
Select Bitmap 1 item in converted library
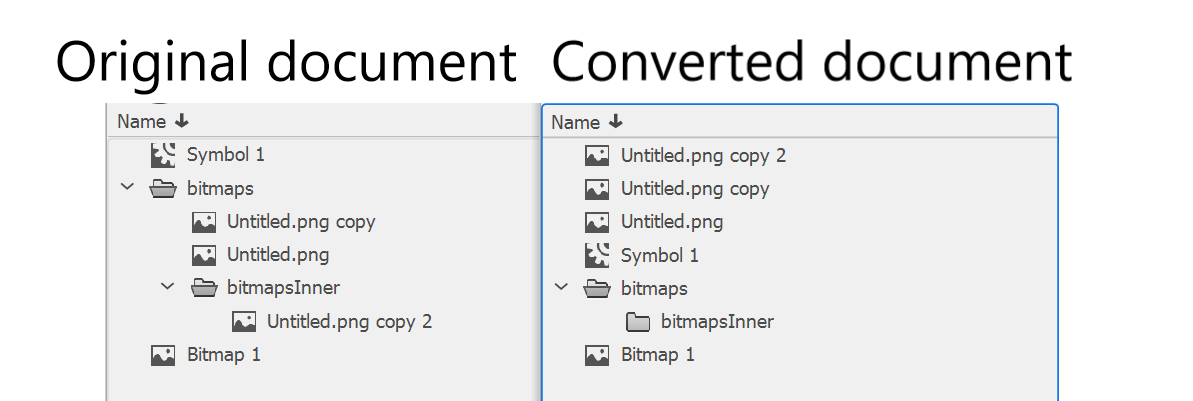657,355
